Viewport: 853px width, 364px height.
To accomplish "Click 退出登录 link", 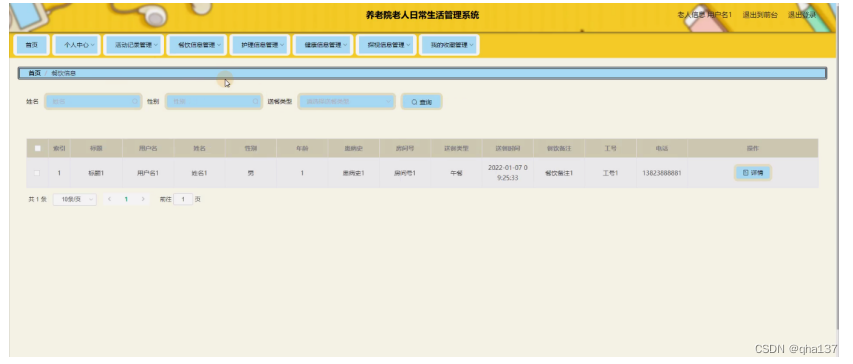I will pyautogui.click(x=802, y=15).
